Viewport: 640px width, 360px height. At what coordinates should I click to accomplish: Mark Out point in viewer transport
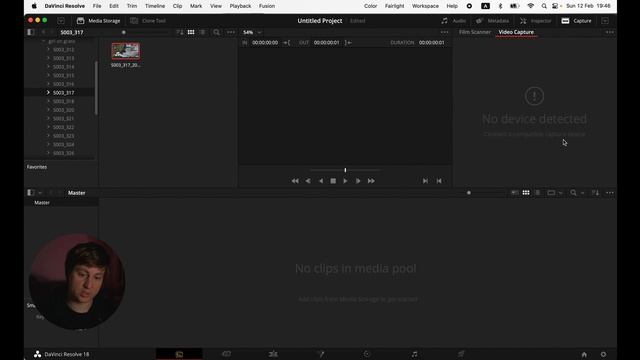439,181
